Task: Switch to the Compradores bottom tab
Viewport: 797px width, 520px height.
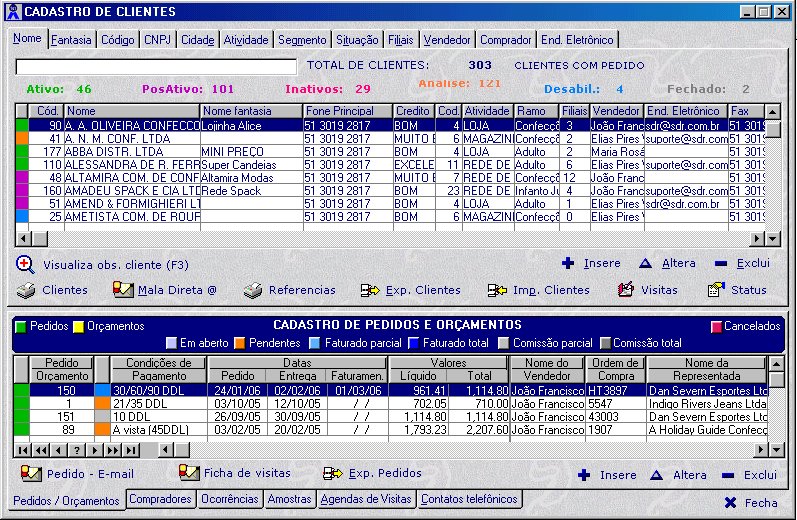Action: tap(160, 499)
